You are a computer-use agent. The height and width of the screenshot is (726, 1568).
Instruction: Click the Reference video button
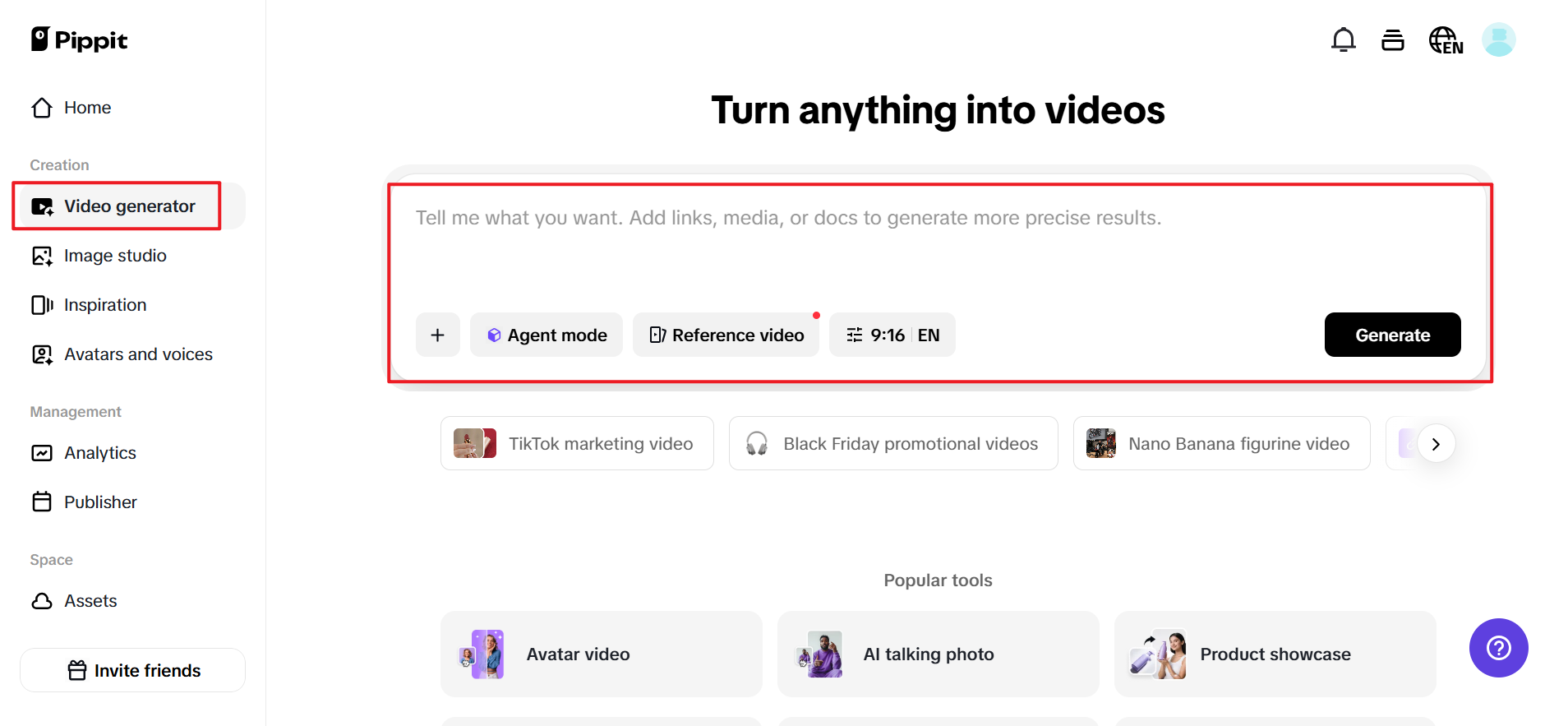(726, 335)
